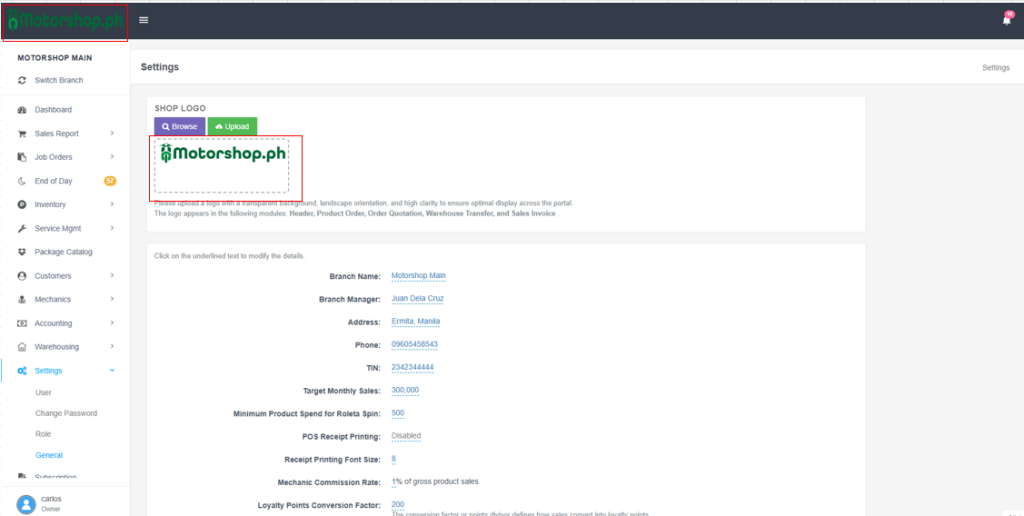The width and height of the screenshot is (1024, 516).
Task: Select the Role submenu item
Action: [43, 434]
